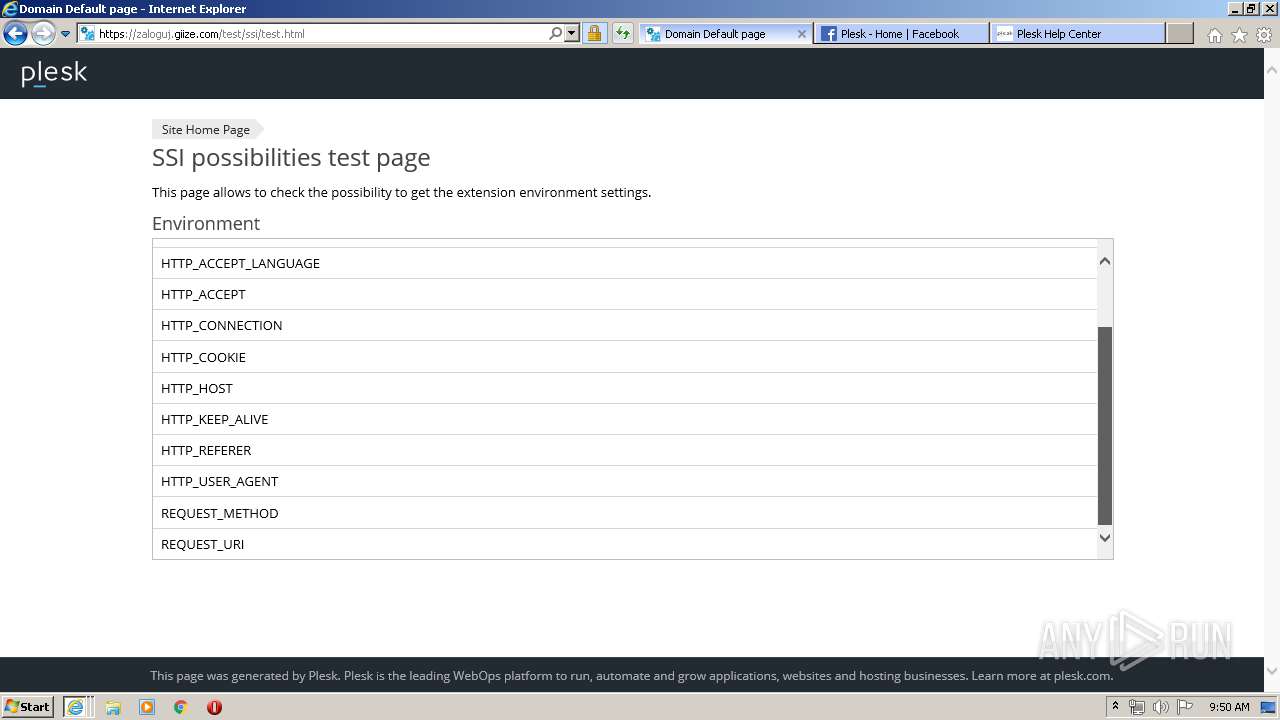Click the Environment list scrollbar thumb
Viewport: 1280px width, 720px height.
click(1105, 425)
